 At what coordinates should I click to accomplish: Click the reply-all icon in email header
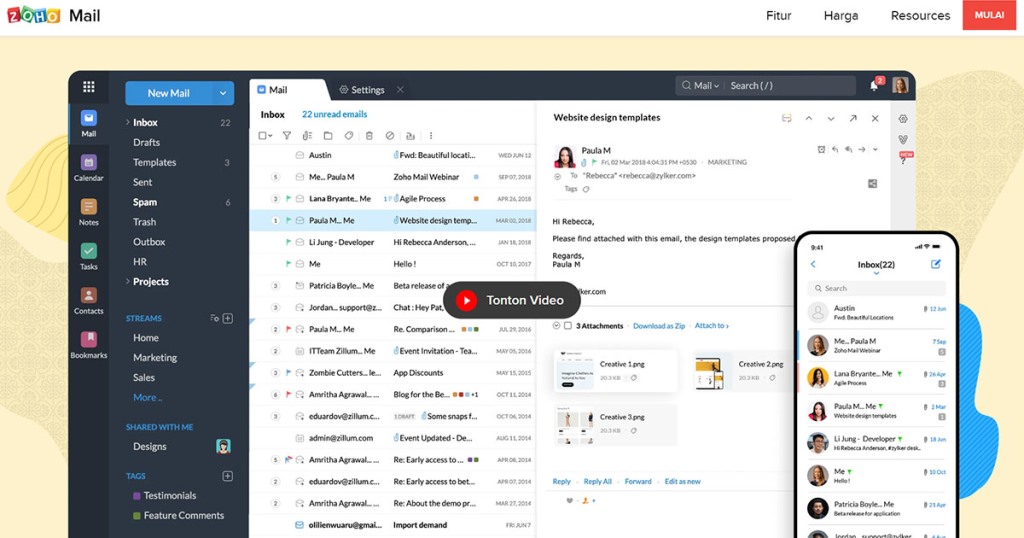(848, 150)
